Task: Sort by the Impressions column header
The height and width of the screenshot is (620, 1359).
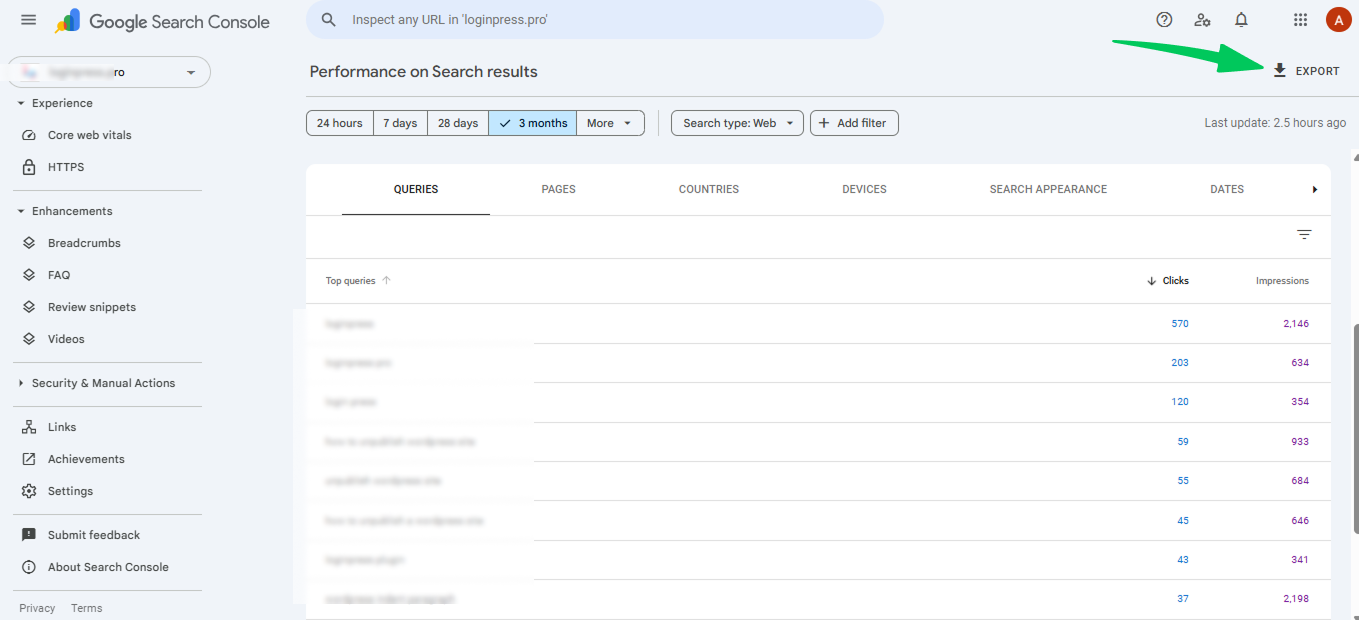Action: point(1282,281)
